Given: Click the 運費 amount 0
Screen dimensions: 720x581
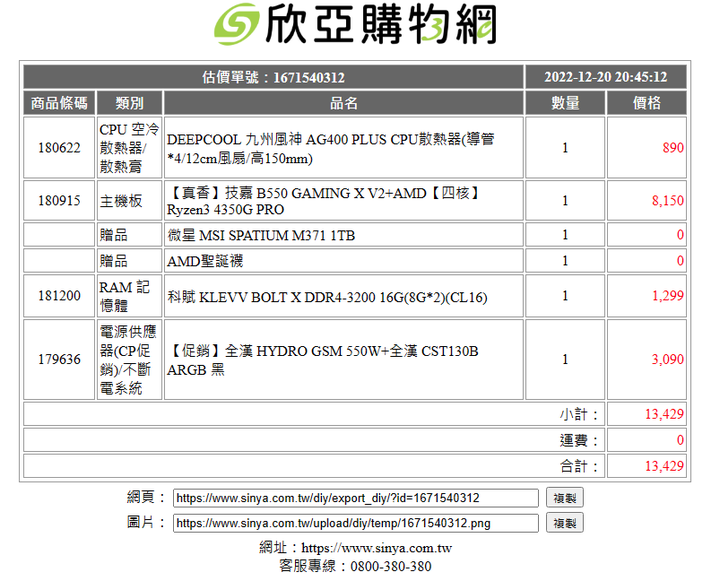Looking at the screenshot, I should 680,440.
